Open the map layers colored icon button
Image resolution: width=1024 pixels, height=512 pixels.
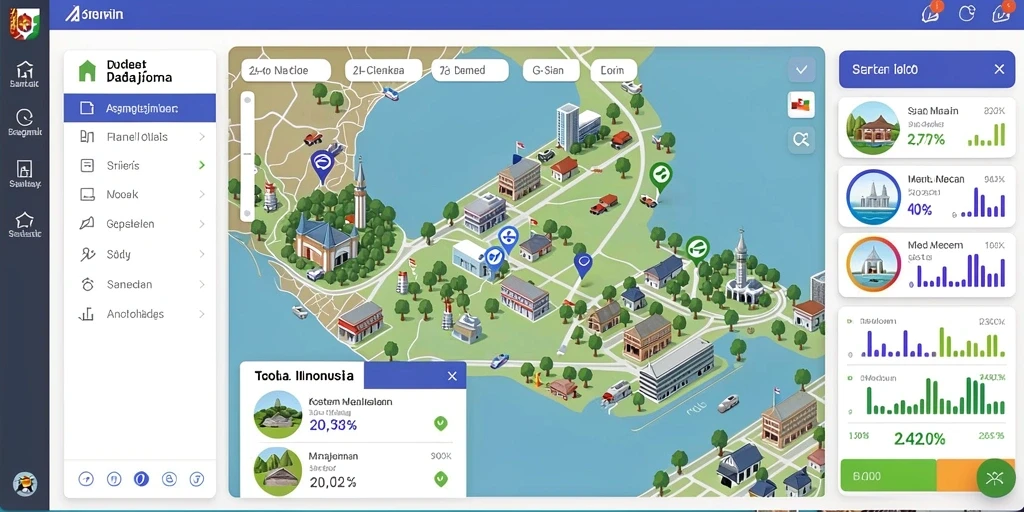point(801,104)
